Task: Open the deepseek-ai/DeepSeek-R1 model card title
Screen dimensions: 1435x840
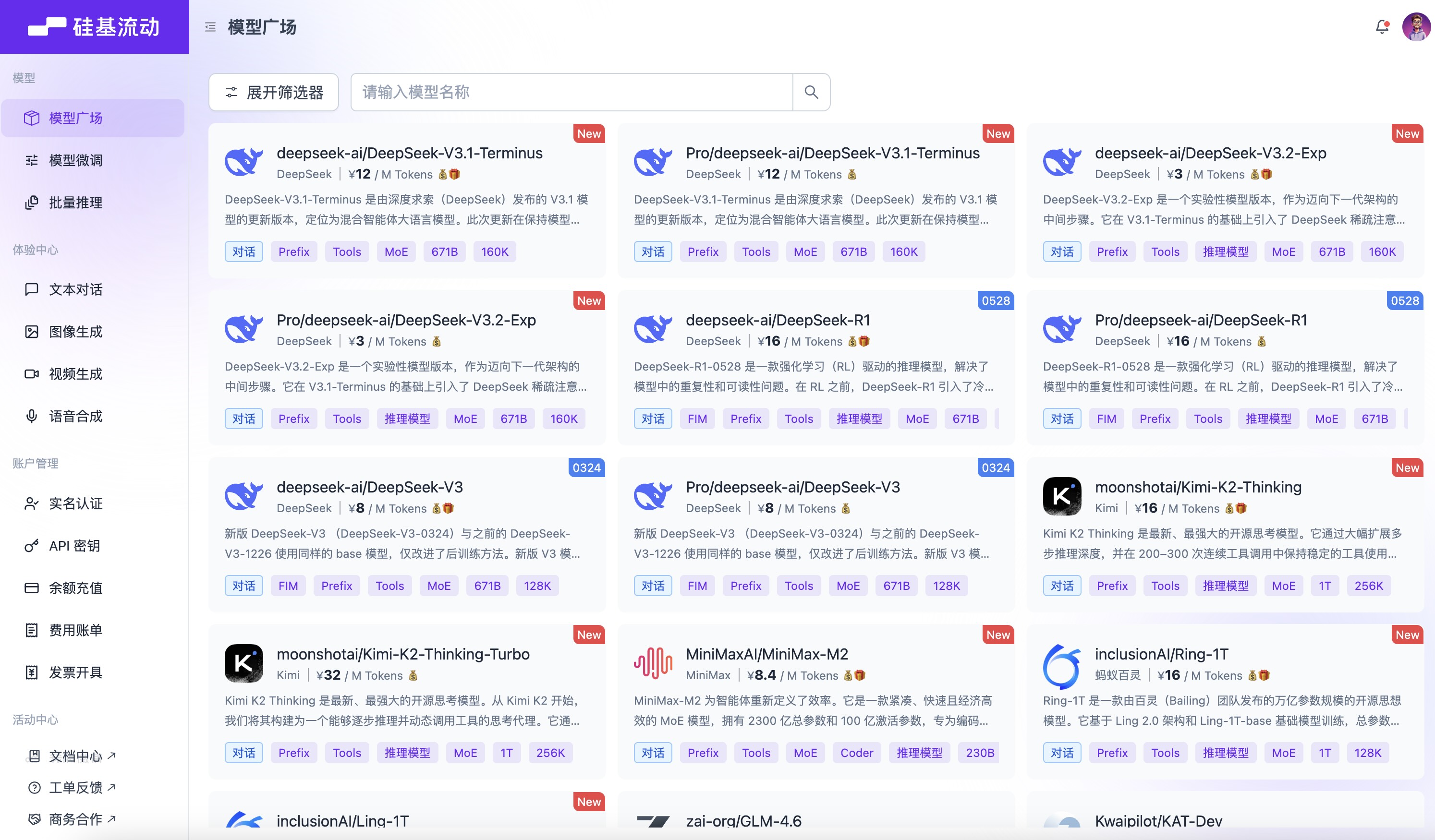Action: [x=777, y=320]
